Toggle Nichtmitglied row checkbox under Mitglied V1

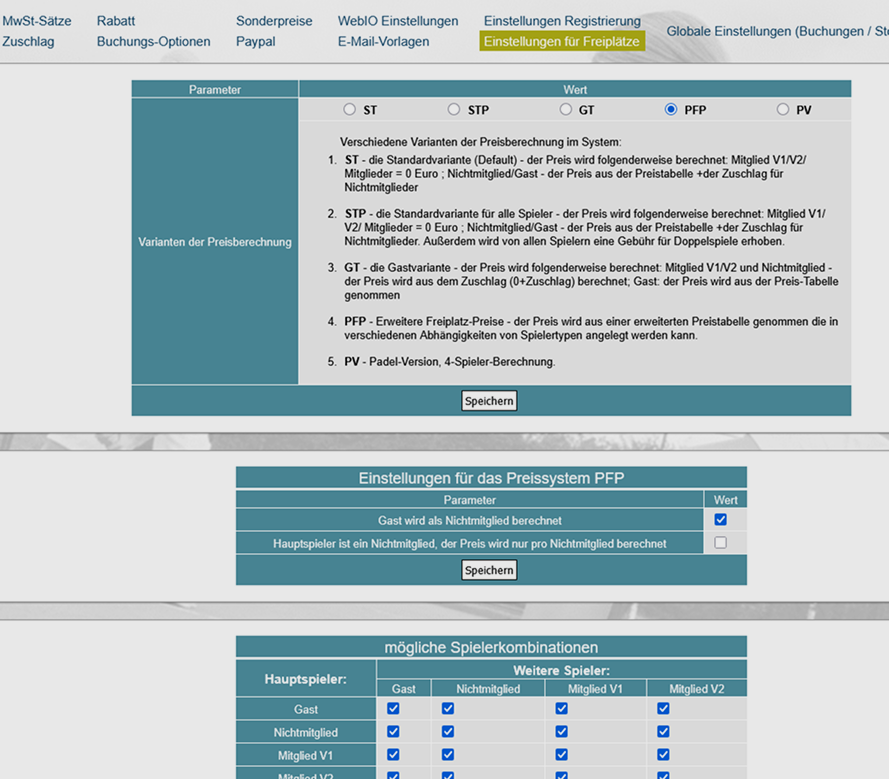click(561, 732)
